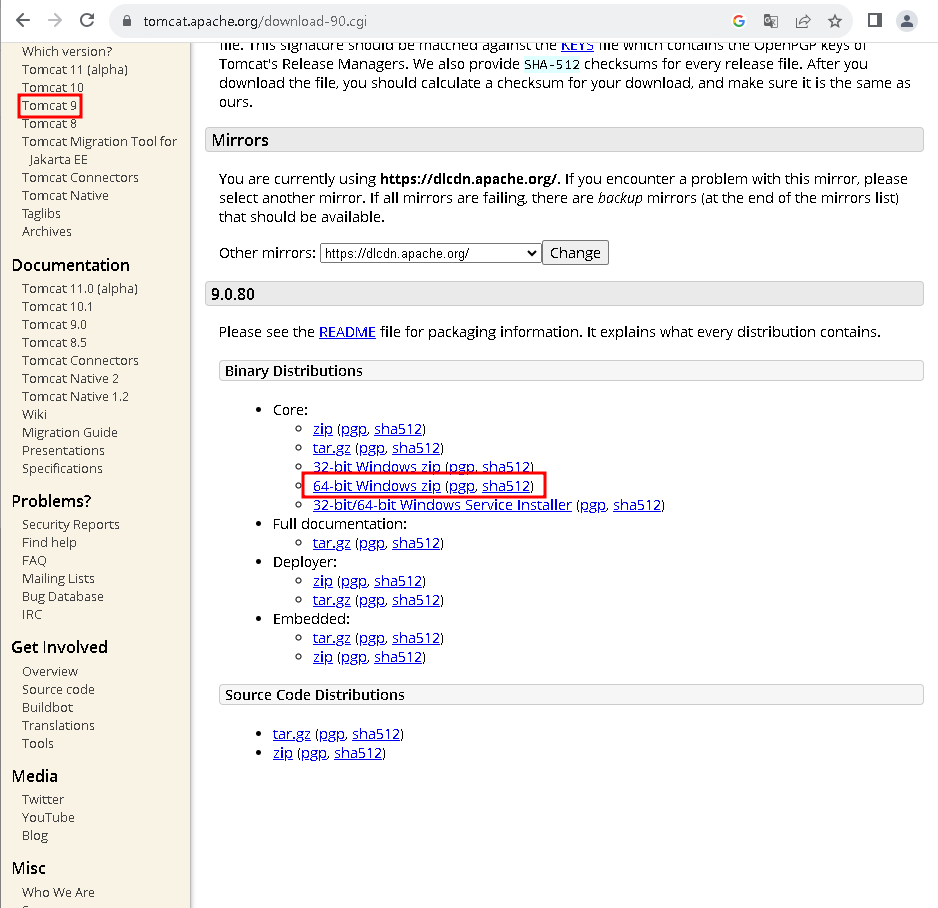This screenshot has width=938, height=908.
Task: Open Tomcat Native download link
Action: (x=65, y=196)
